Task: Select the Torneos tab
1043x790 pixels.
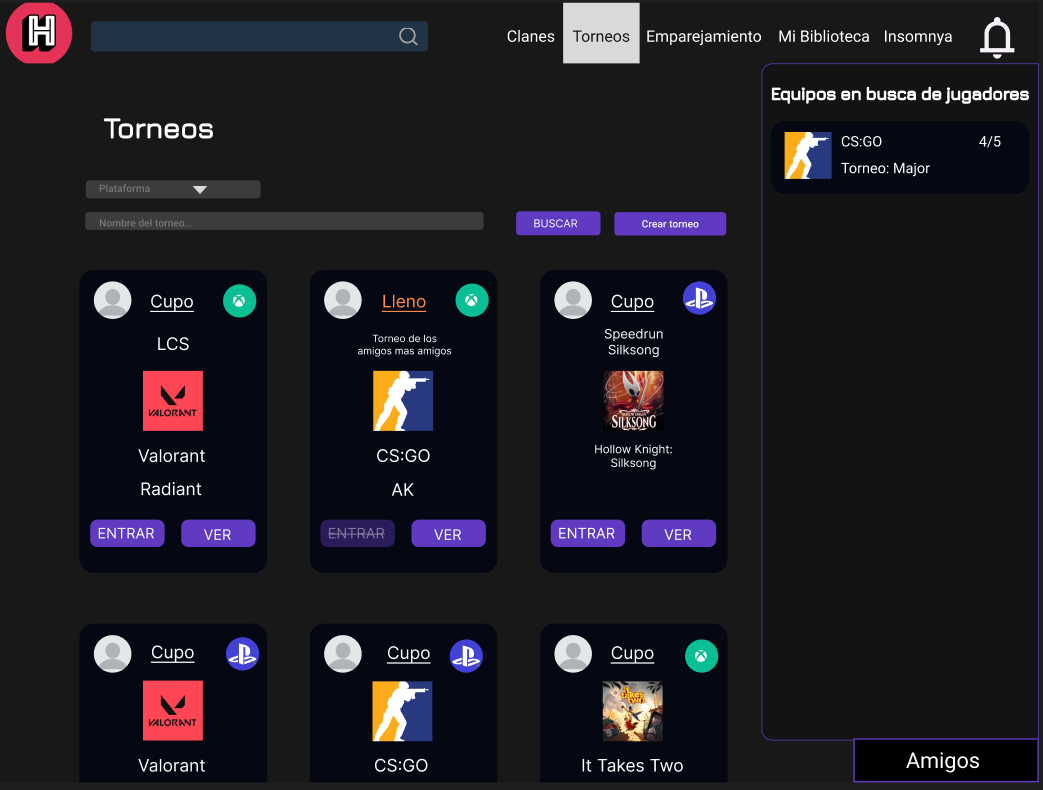Action: click(601, 33)
